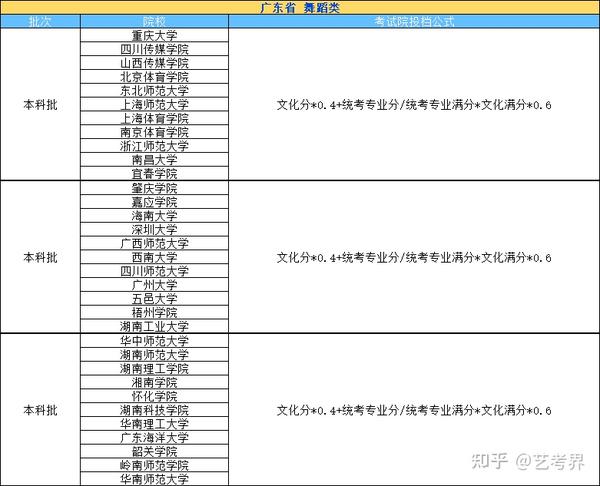
Task: Click the 华南理工大学 entry
Action: (x=154, y=424)
